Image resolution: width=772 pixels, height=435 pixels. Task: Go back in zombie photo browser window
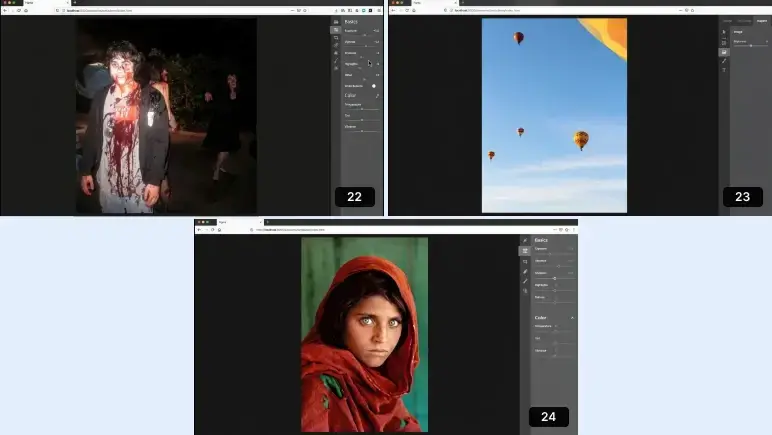click(5, 10)
